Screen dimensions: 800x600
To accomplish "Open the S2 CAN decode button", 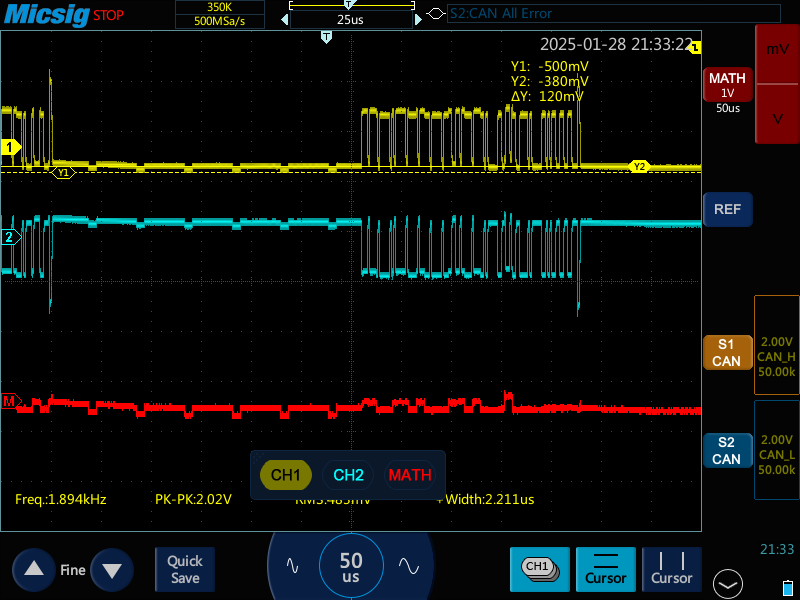I will [x=728, y=451].
